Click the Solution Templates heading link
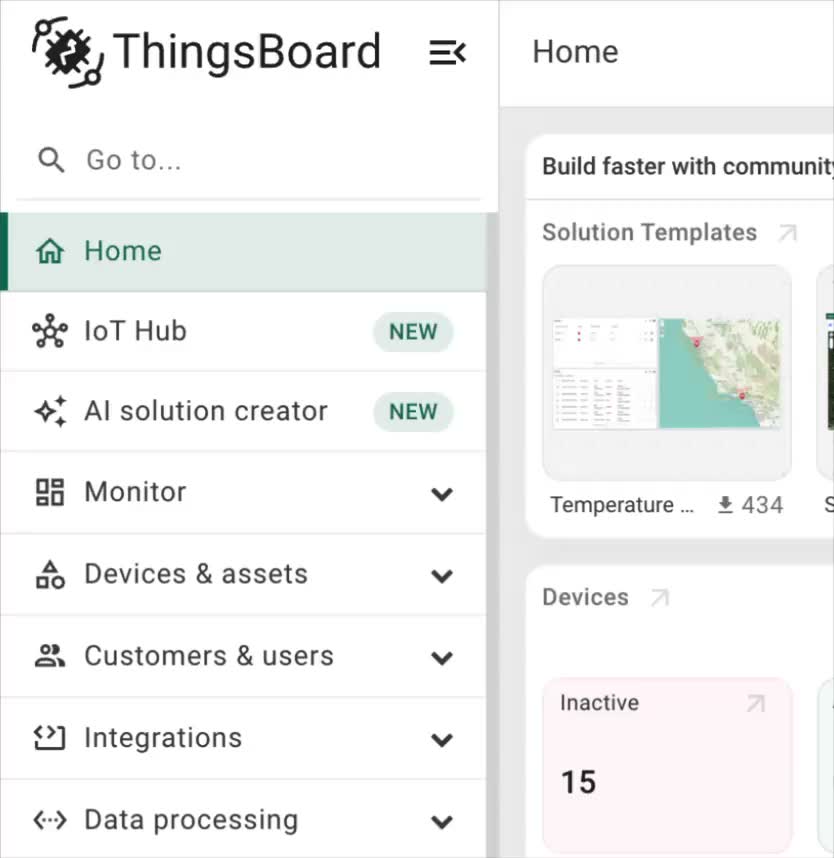This screenshot has height=858, width=834. coord(650,233)
